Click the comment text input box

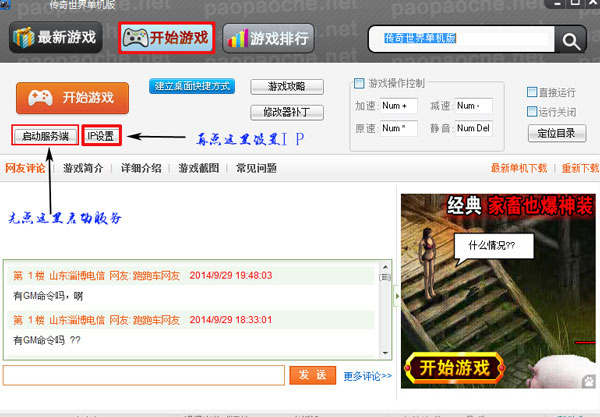(x=145, y=375)
